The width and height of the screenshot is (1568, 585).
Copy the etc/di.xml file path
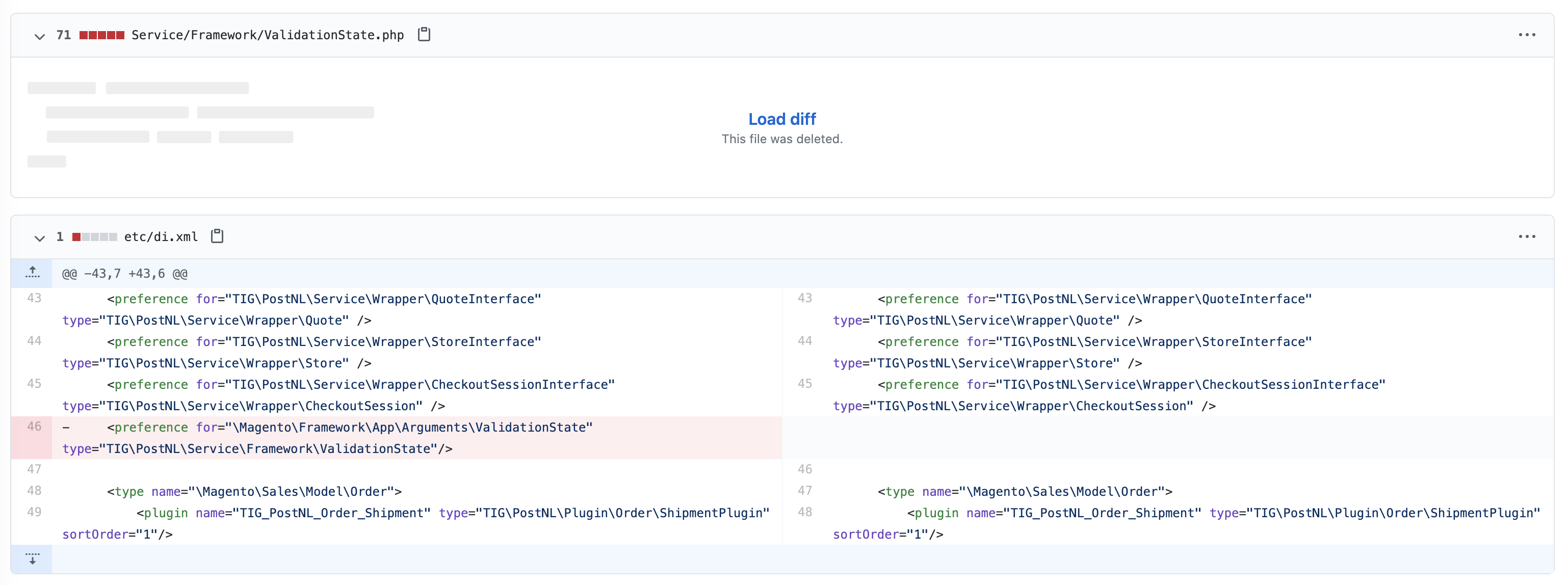pyautogui.click(x=217, y=236)
